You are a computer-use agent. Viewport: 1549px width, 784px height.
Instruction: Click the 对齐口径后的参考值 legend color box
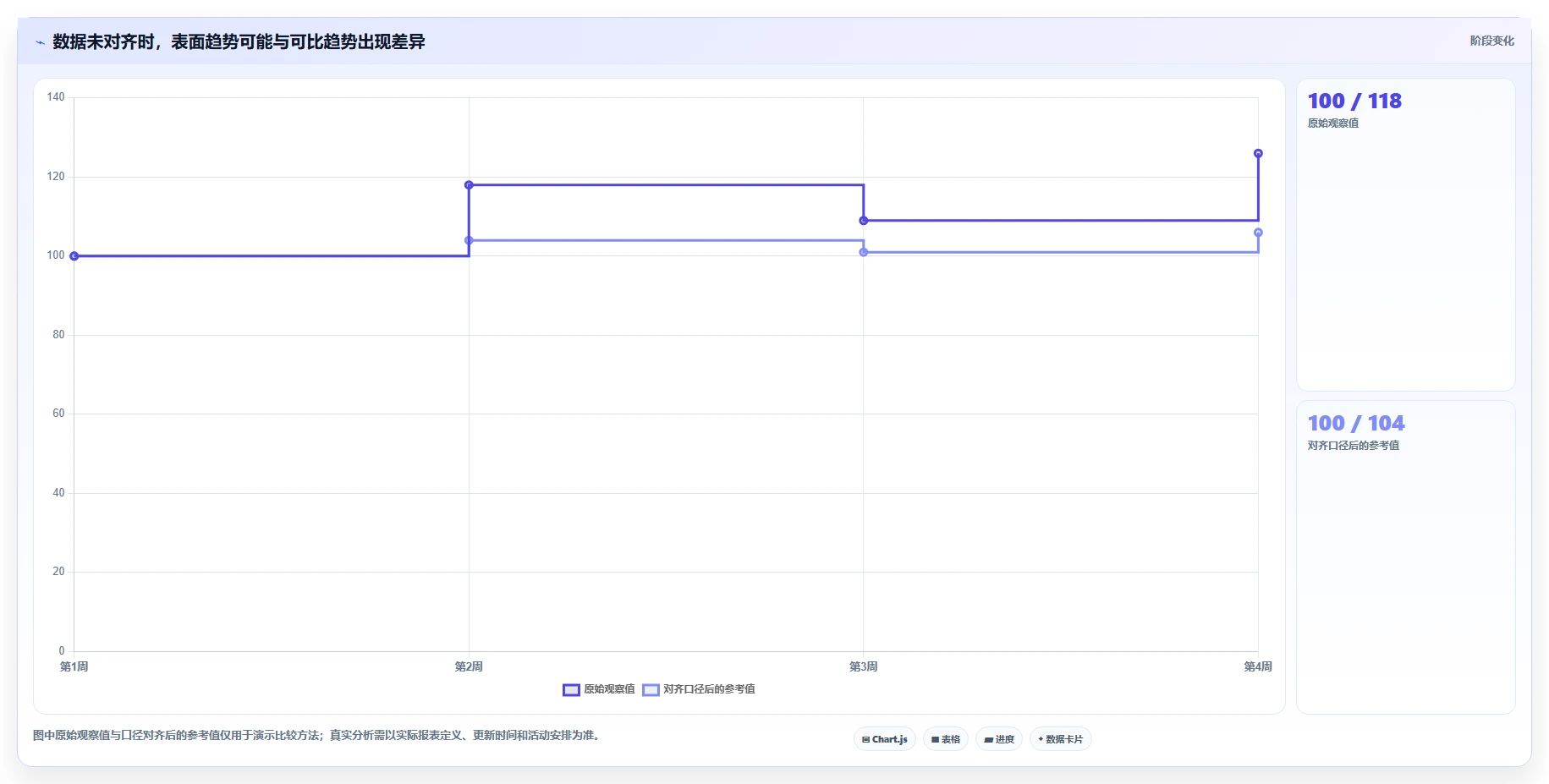[x=651, y=689]
